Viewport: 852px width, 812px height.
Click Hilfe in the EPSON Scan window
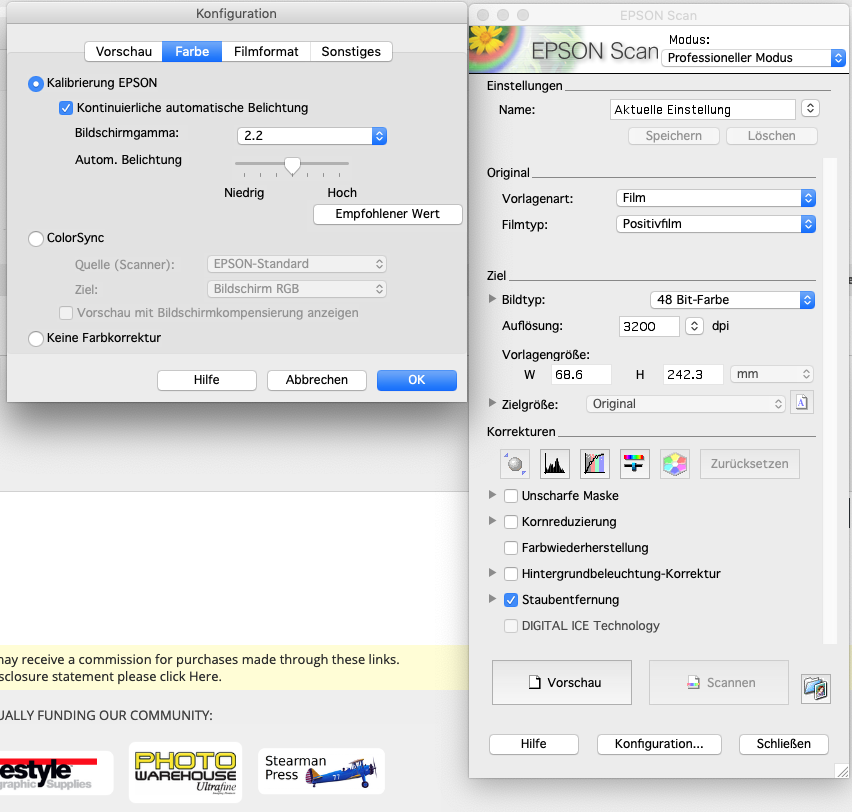(534, 744)
